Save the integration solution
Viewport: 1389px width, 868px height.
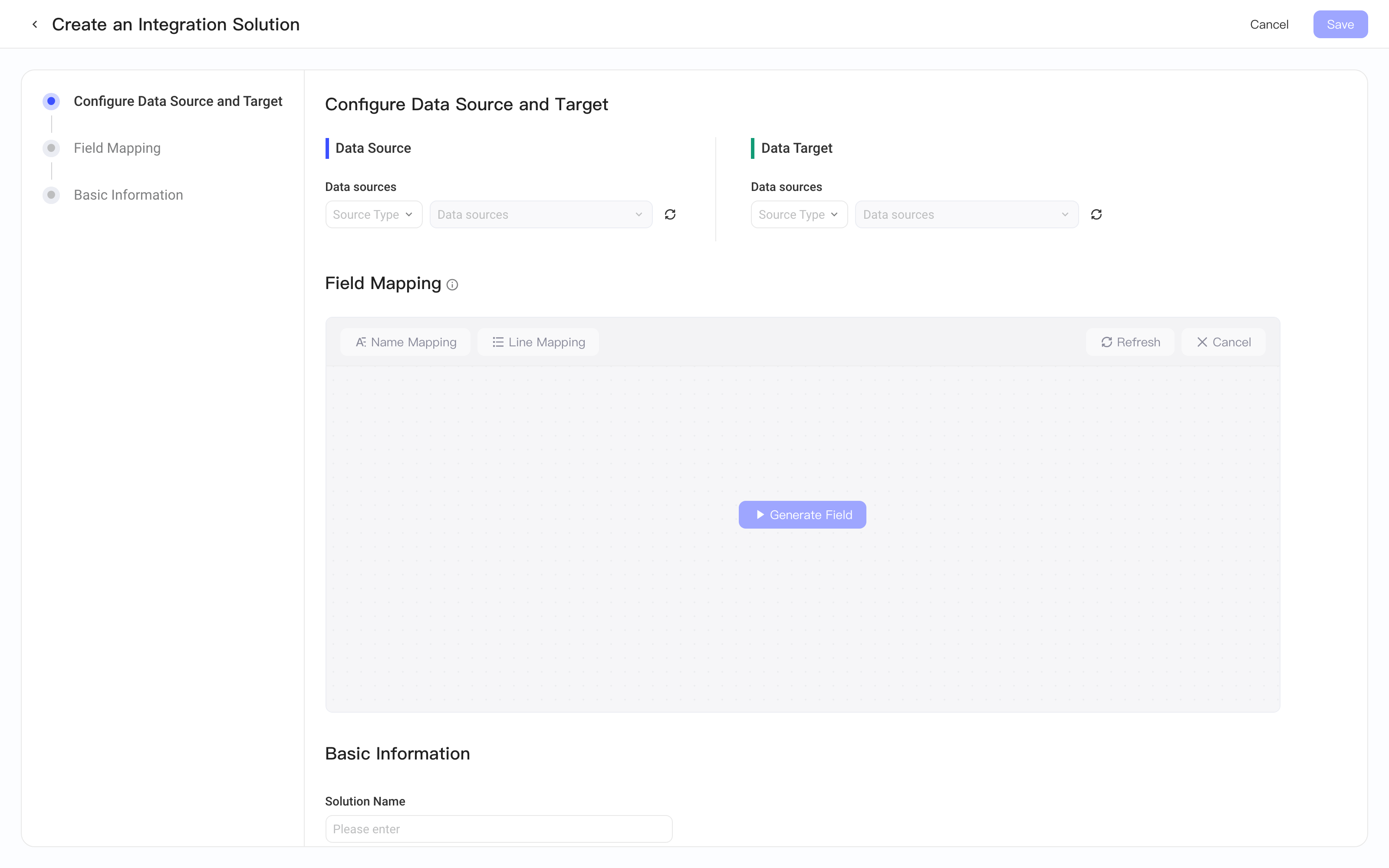(x=1340, y=24)
